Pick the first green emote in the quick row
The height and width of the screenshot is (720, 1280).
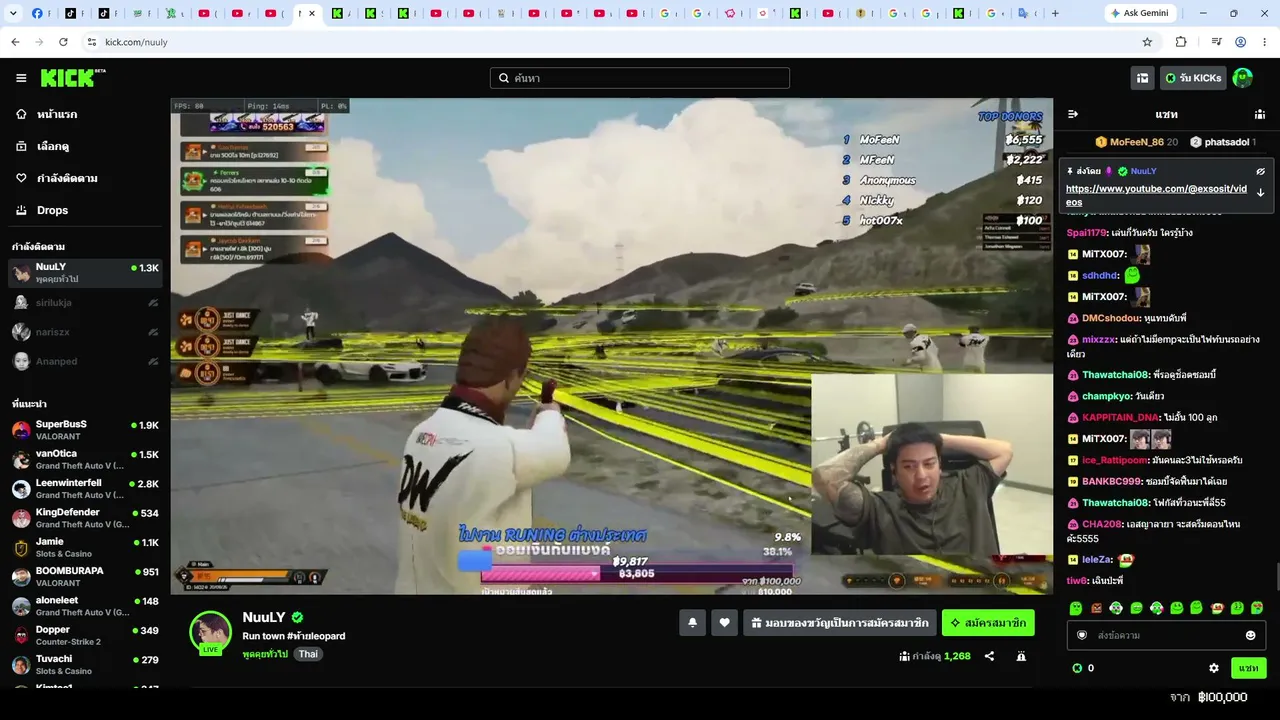pos(1076,608)
